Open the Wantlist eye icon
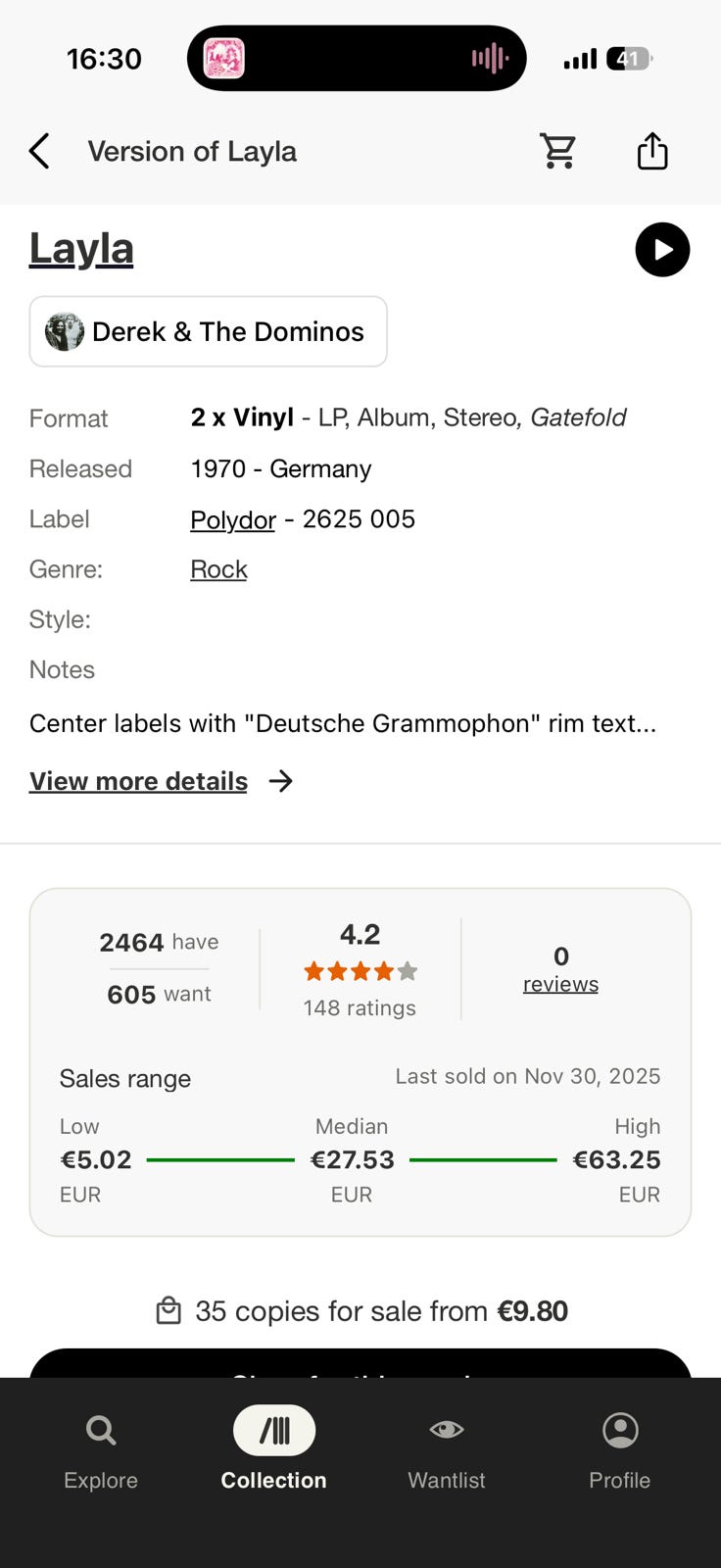The image size is (721, 1568). click(x=446, y=1430)
